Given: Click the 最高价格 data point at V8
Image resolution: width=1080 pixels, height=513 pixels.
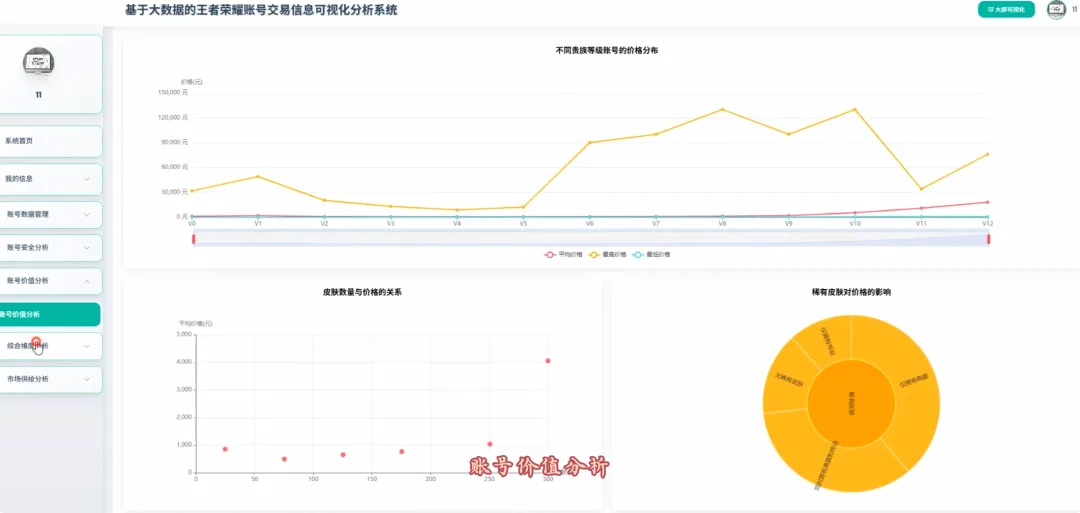Looking at the screenshot, I should pos(722,109).
